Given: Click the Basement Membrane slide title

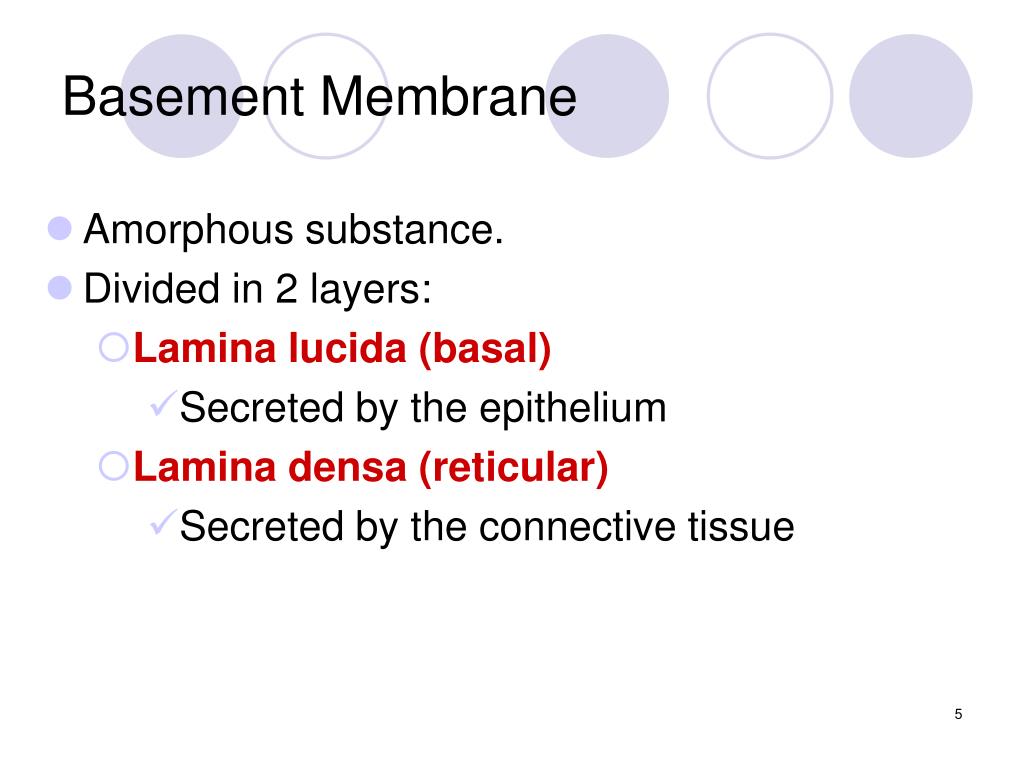Looking at the screenshot, I should (319, 97).
